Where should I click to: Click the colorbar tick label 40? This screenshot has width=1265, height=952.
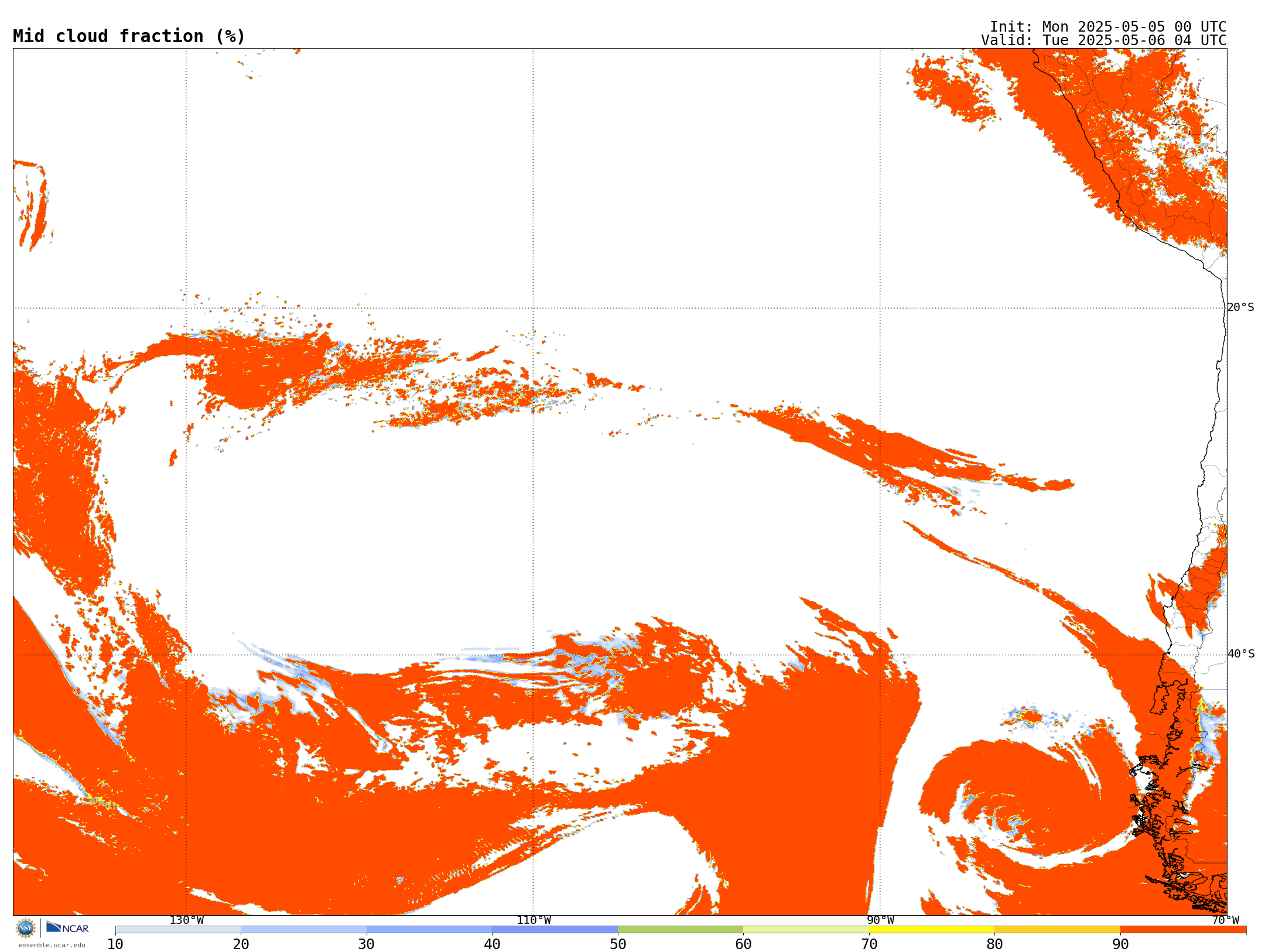click(x=492, y=944)
